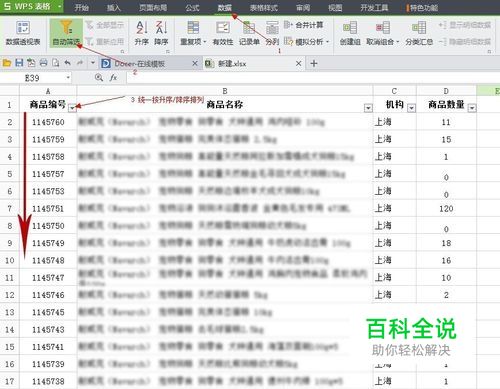Click the quantity cell showing 120

point(446,209)
